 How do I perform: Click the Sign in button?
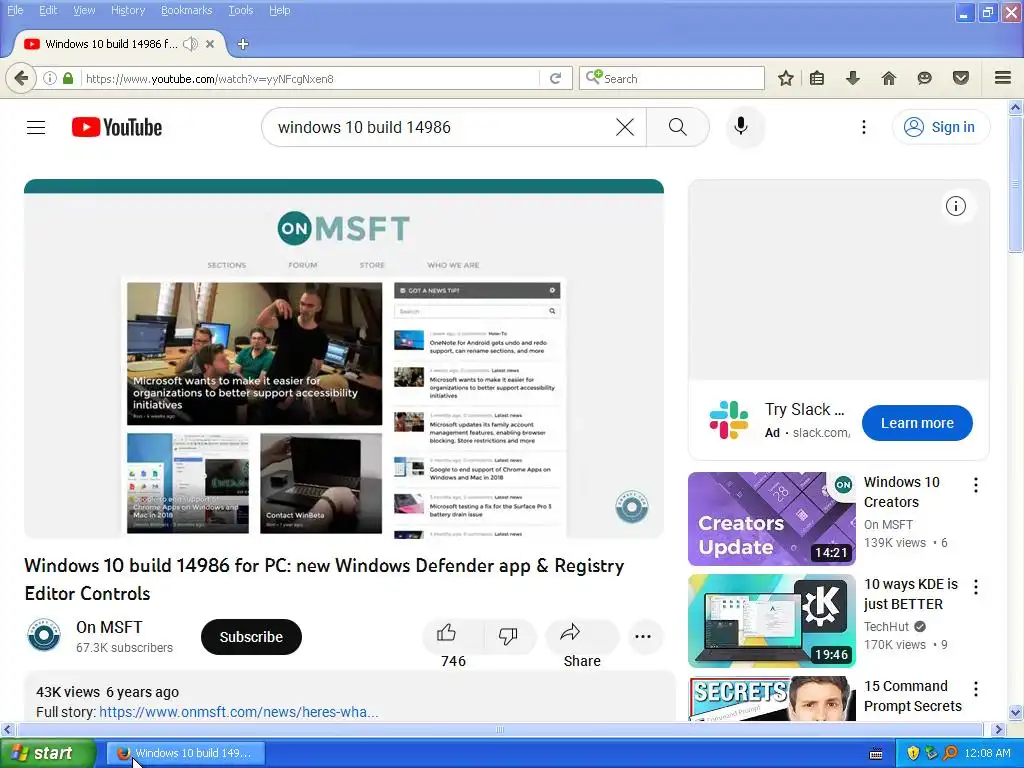coord(940,127)
